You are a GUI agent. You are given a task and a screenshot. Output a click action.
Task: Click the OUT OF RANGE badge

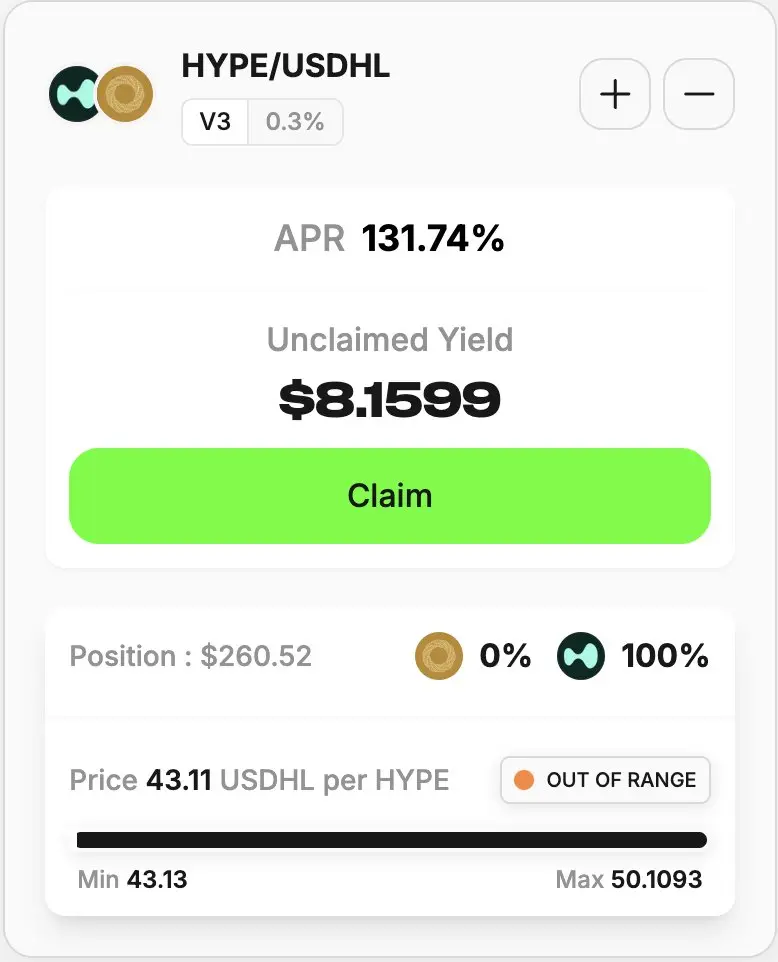coord(605,780)
